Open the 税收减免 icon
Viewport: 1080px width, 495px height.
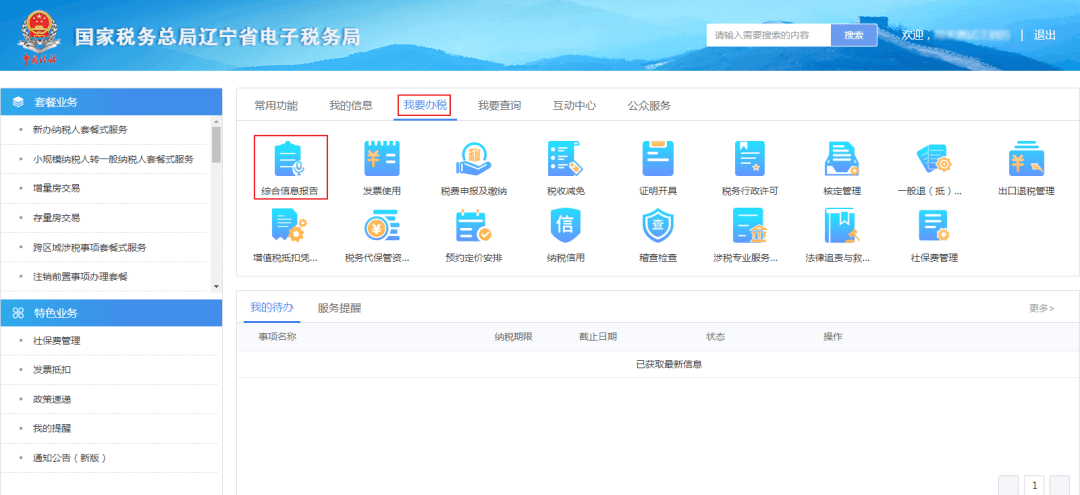[x=565, y=167]
